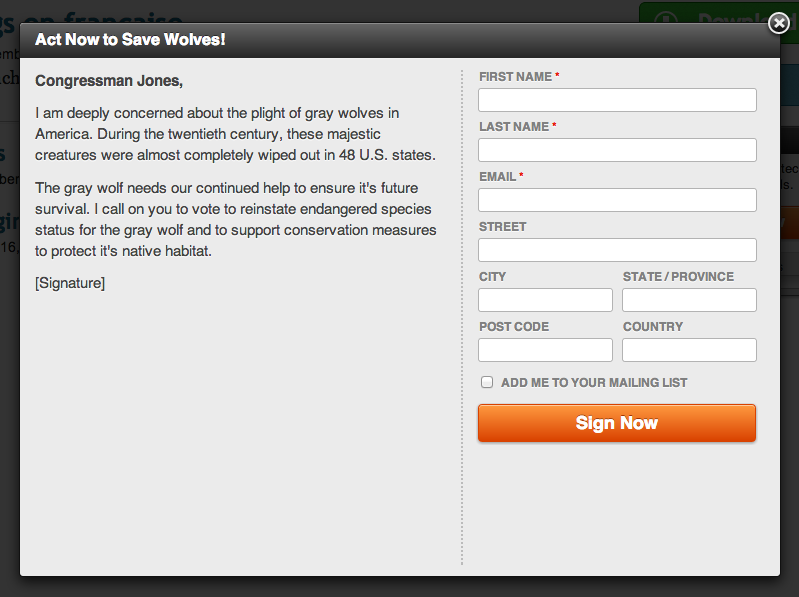Enable the mailing list checkbox
Screen dimensions: 799x597
click(487, 382)
